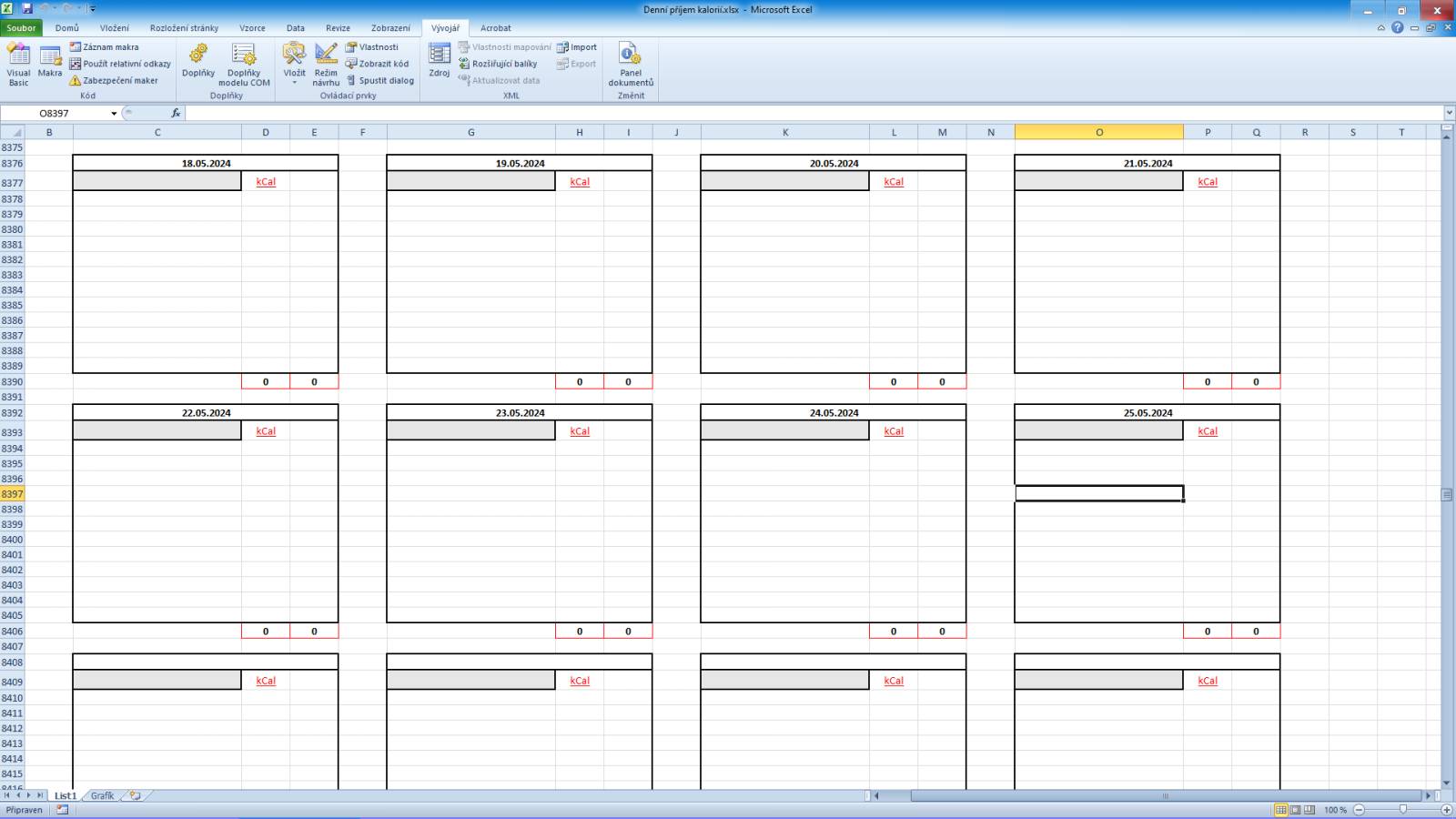
Task: Switch to the Revize tab
Action: coord(338,28)
